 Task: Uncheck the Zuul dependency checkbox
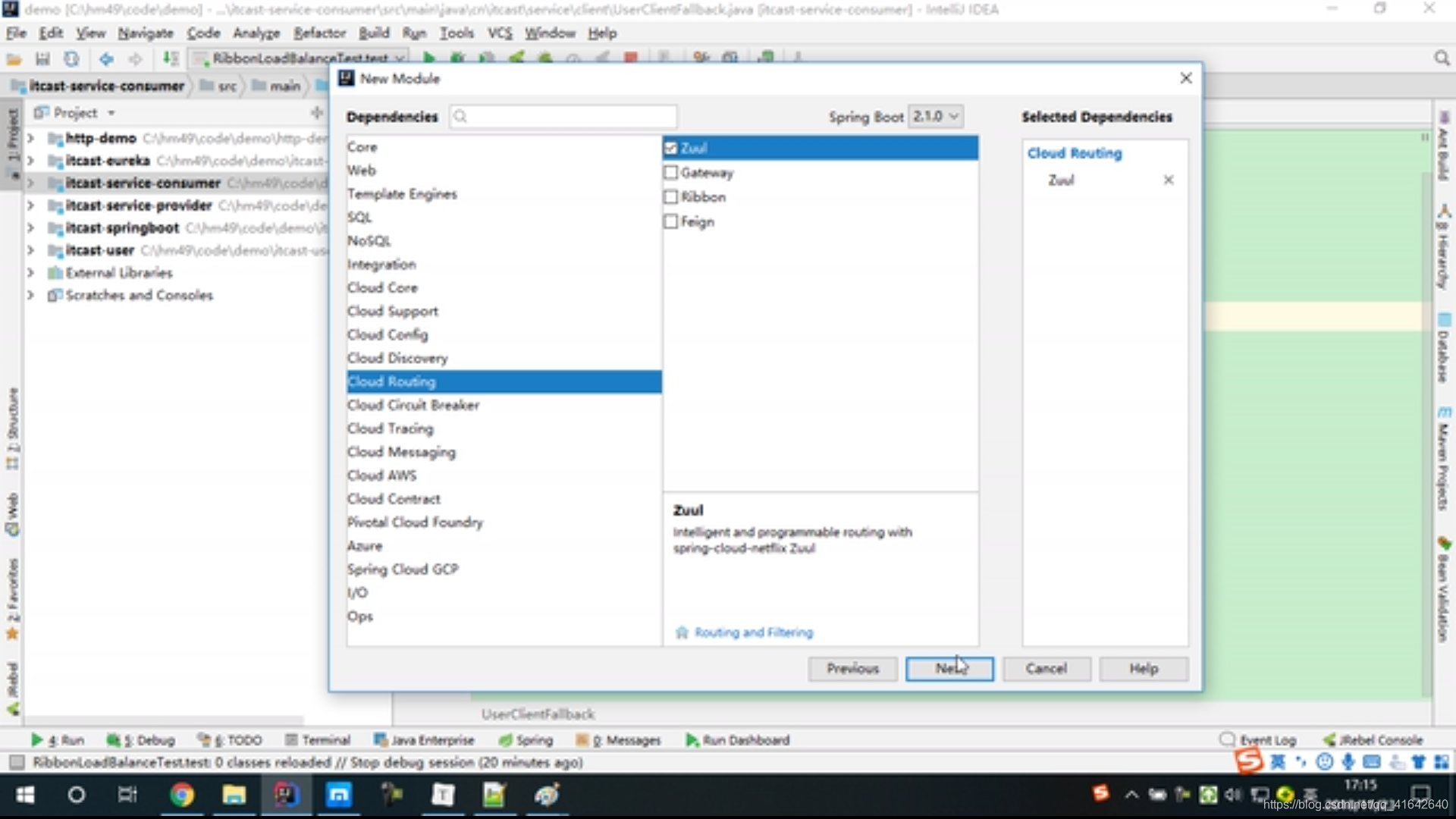pos(670,148)
